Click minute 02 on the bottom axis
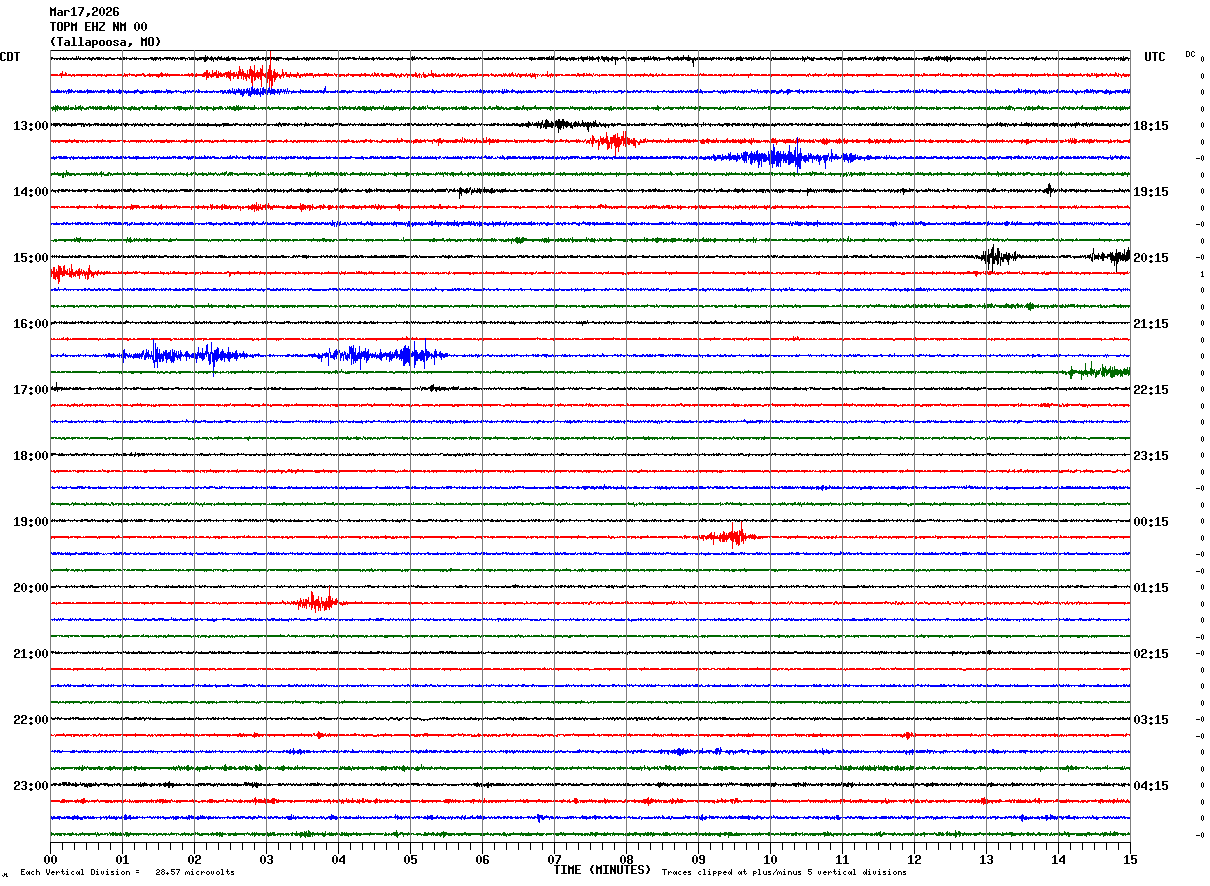The width and height of the screenshot is (1210, 886). pos(195,859)
